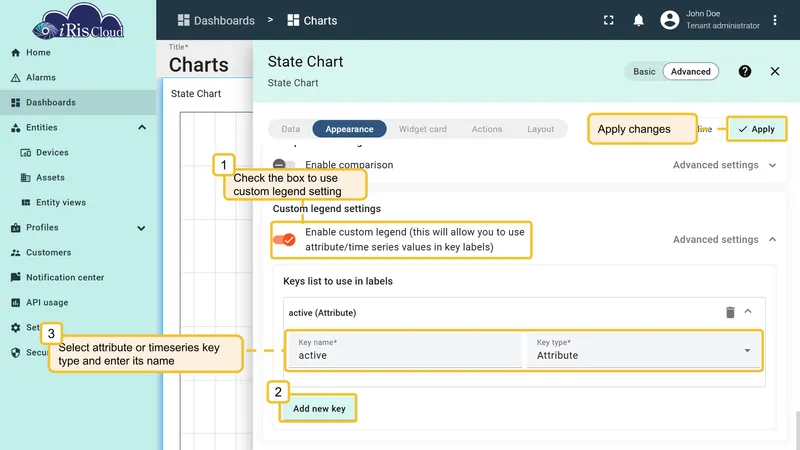Collapse the active (Attribute) key panel
Viewport: 800px width, 450px height.
tap(748, 312)
